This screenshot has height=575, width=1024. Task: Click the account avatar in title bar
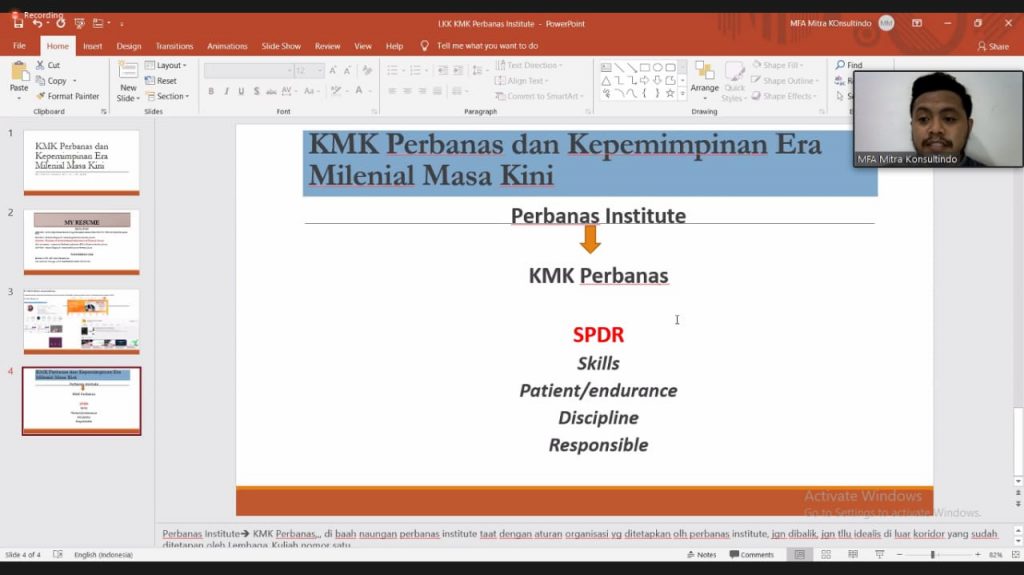tap(886, 23)
